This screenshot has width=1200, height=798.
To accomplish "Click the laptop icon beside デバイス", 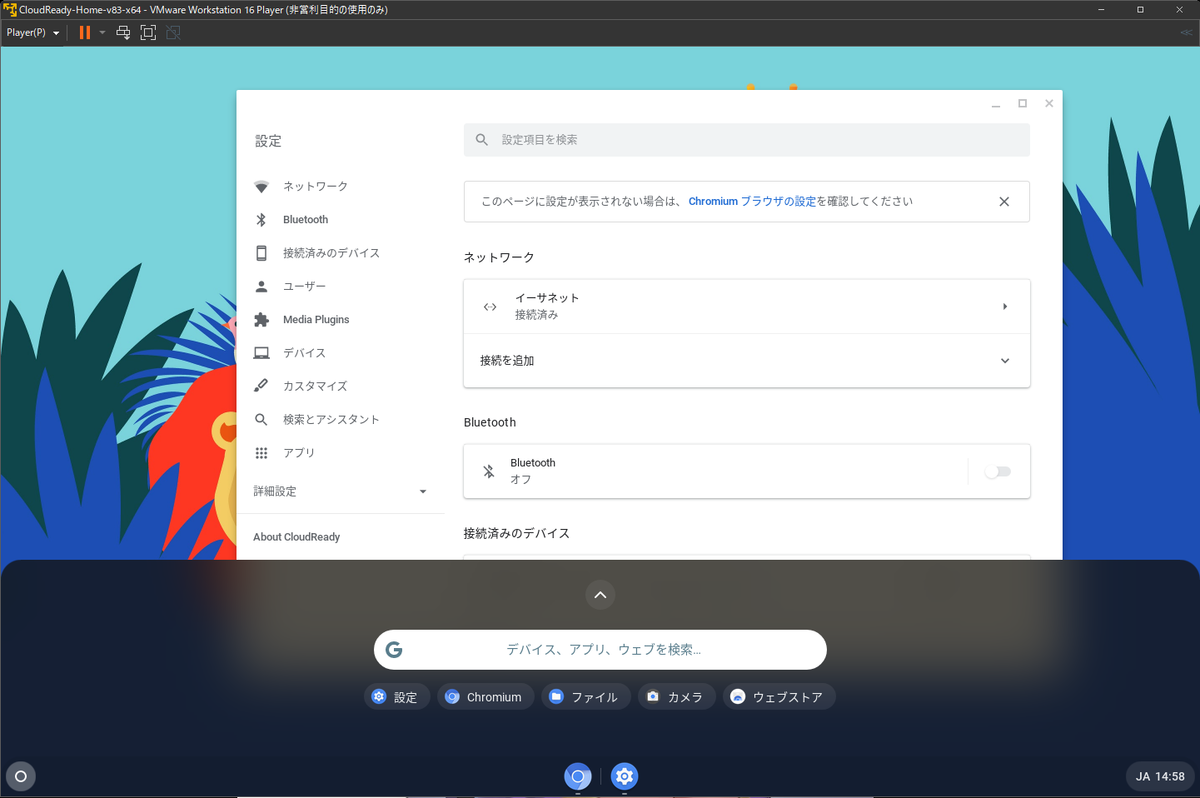I will pos(261,353).
